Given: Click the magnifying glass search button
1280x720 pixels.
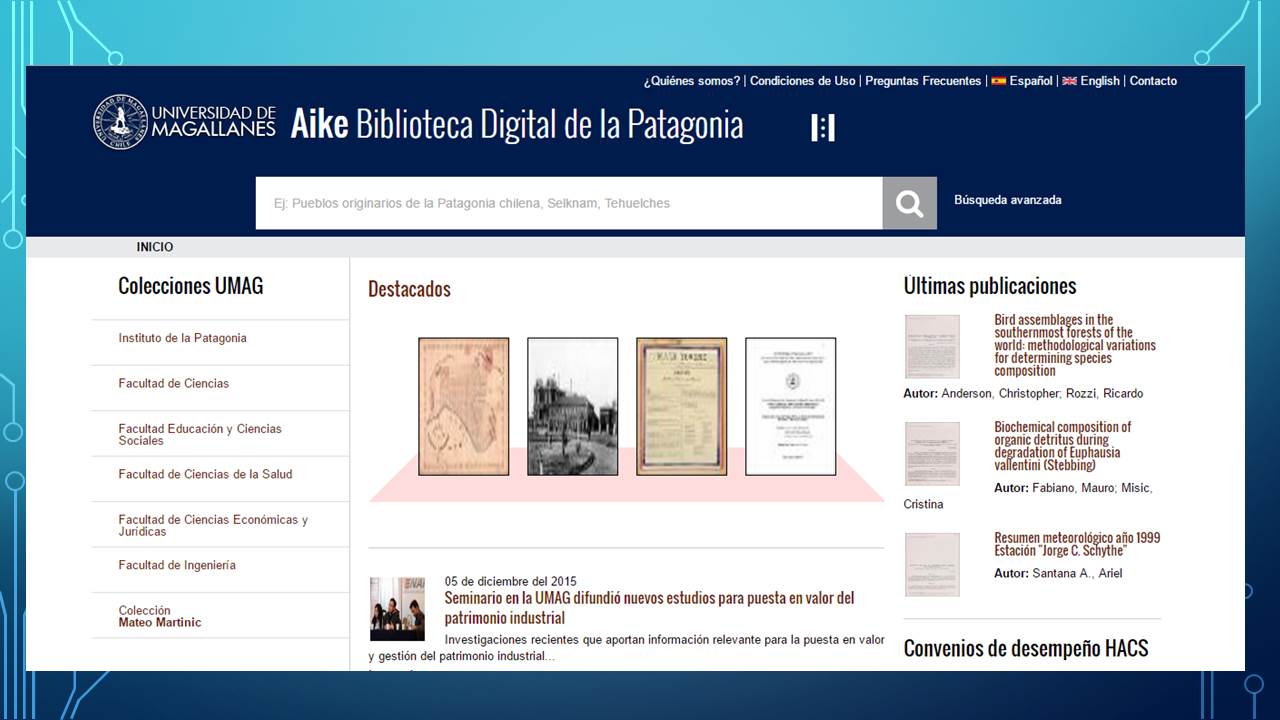Looking at the screenshot, I should (x=909, y=203).
